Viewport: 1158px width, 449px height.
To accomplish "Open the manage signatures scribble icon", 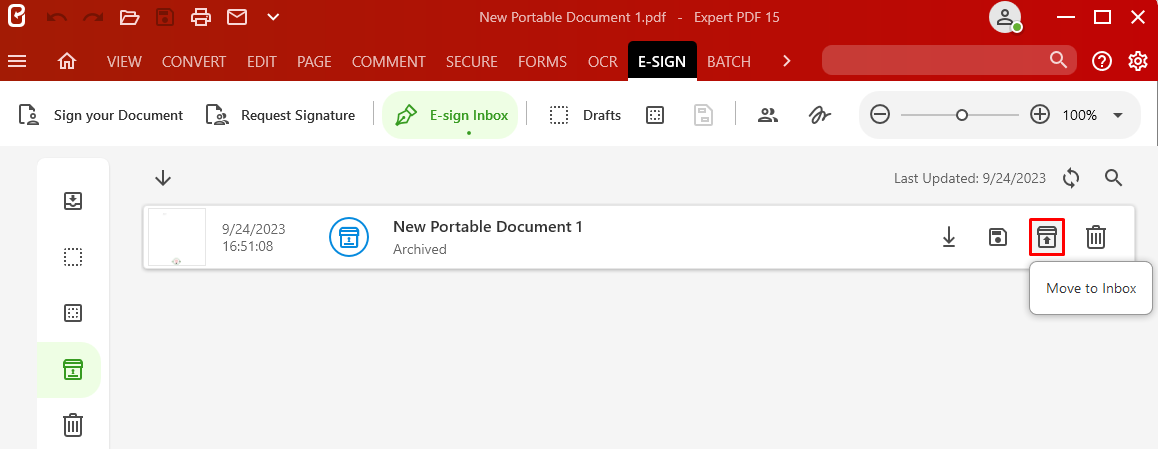I will (x=819, y=115).
